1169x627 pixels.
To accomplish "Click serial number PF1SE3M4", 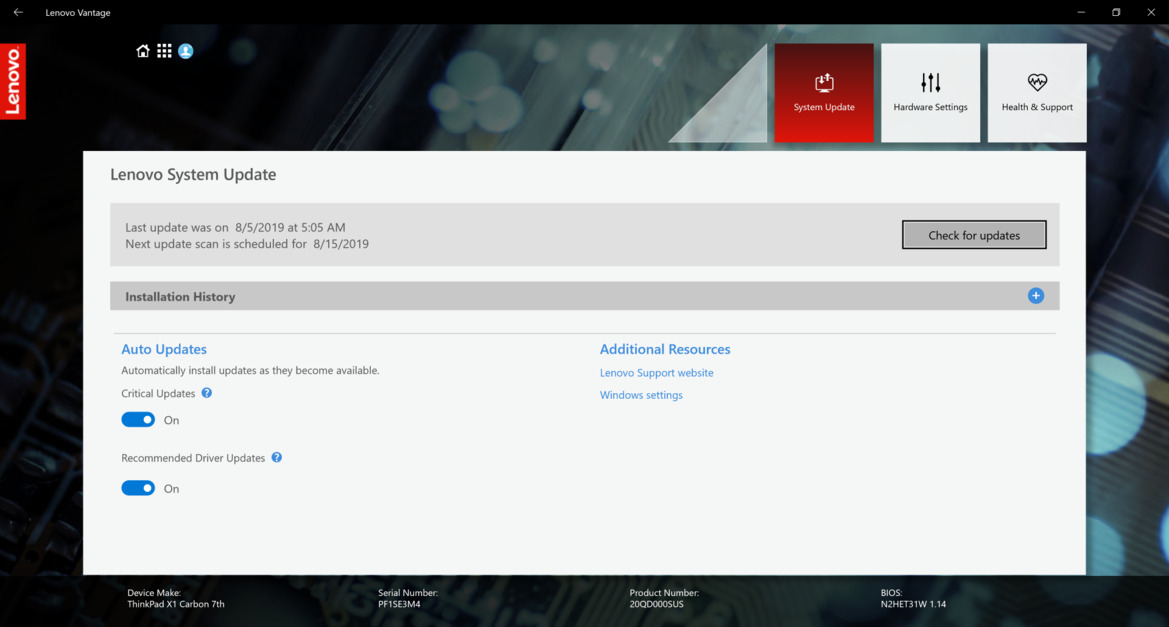I will (399, 605).
